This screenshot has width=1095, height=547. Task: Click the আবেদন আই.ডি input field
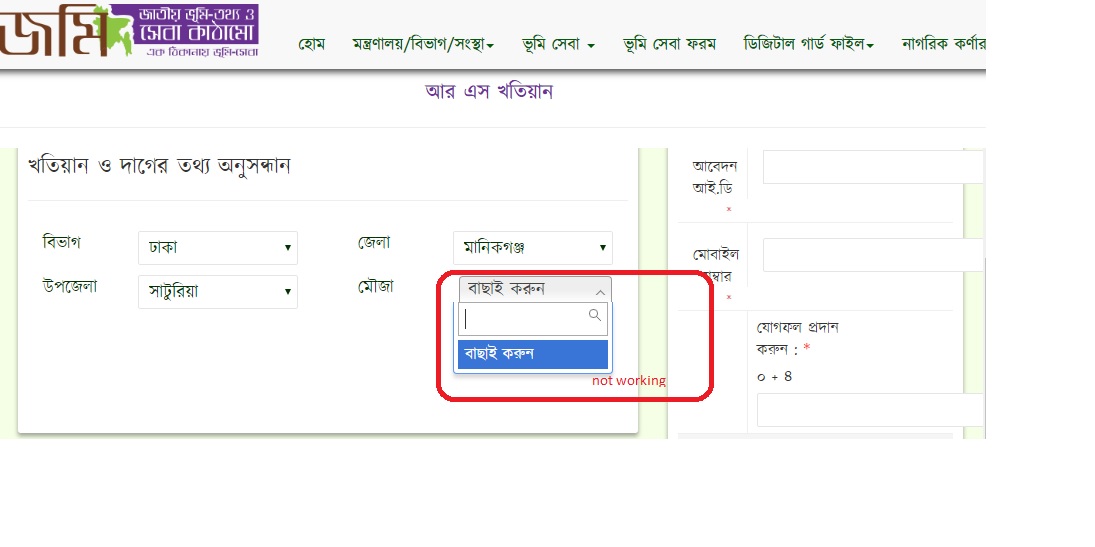click(x=873, y=167)
